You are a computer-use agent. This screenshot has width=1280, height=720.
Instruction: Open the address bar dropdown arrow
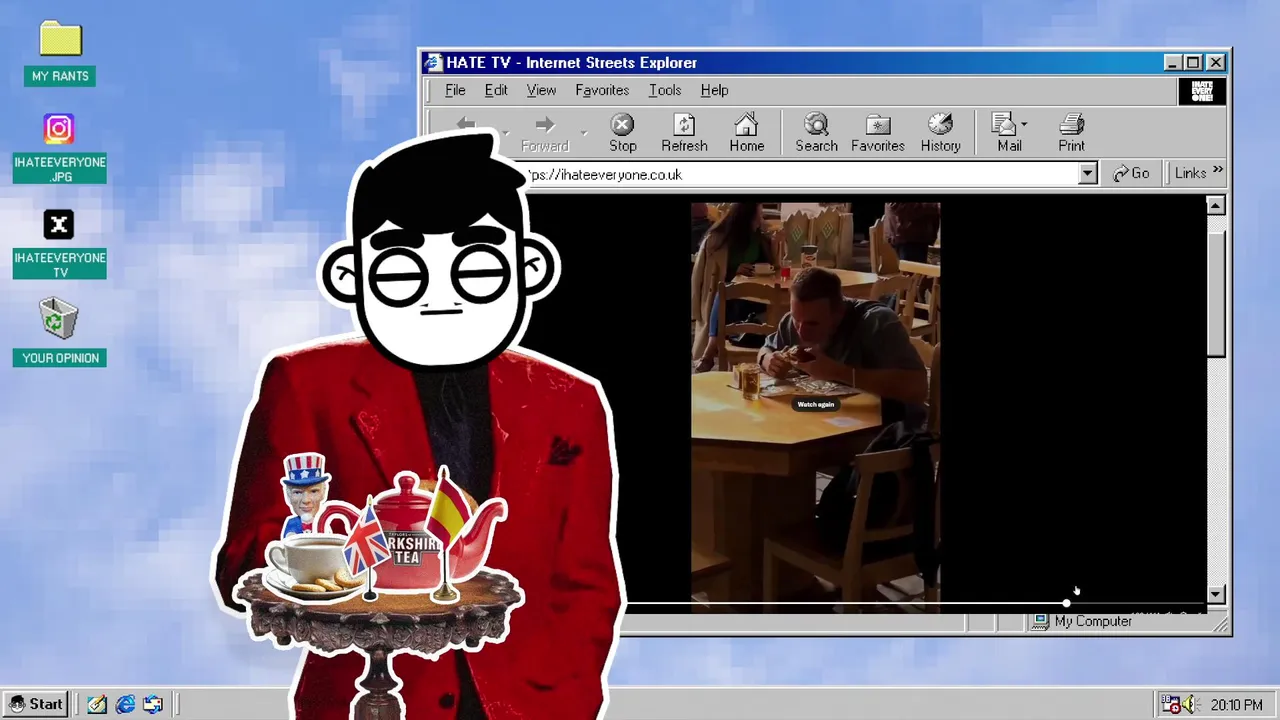pyautogui.click(x=1087, y=174)
